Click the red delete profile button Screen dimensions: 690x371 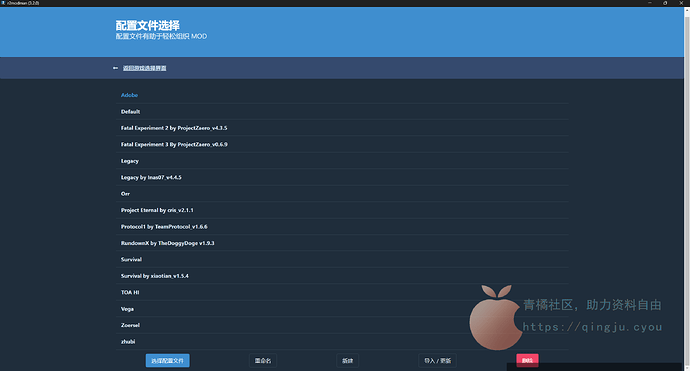pyautogui.click(x=527, y=360)
